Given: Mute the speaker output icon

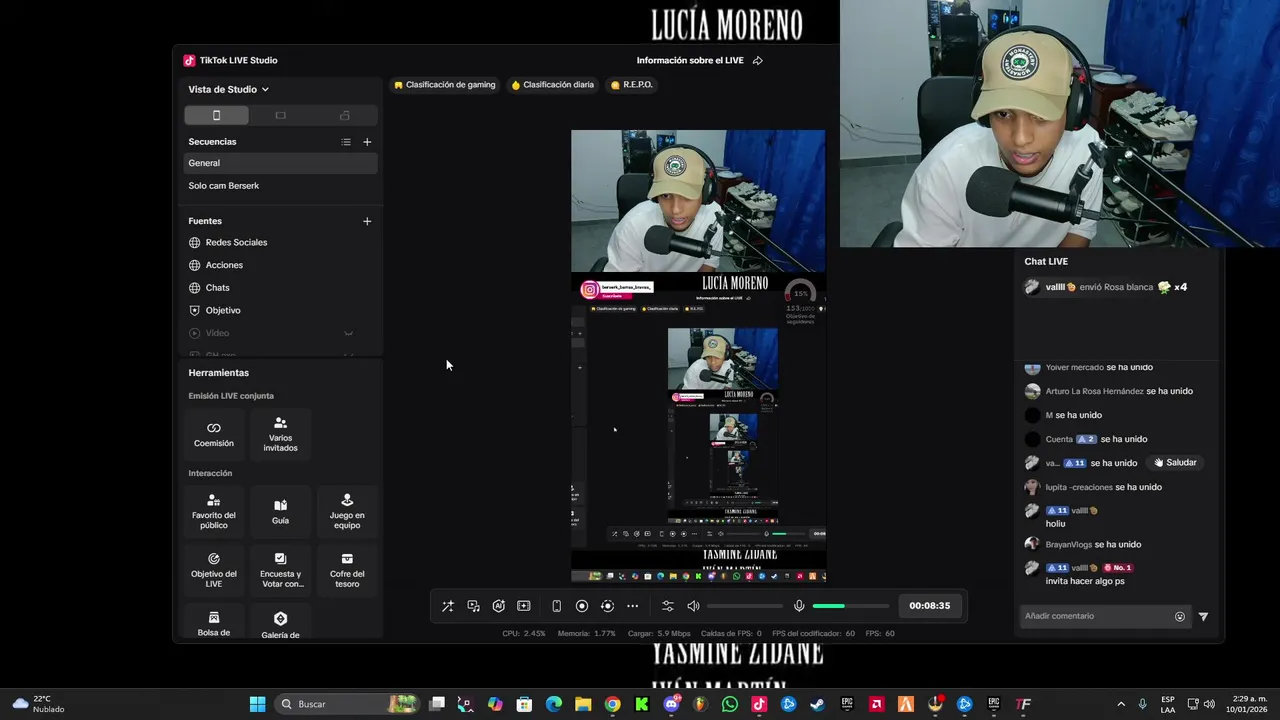Looking at the screenshot, I should (693, 606).
